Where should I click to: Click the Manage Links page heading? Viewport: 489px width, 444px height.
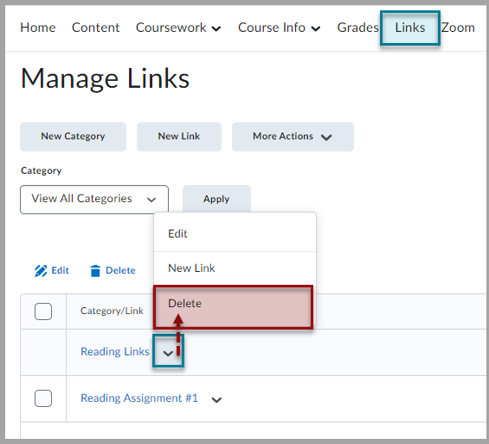pos(105,79)
